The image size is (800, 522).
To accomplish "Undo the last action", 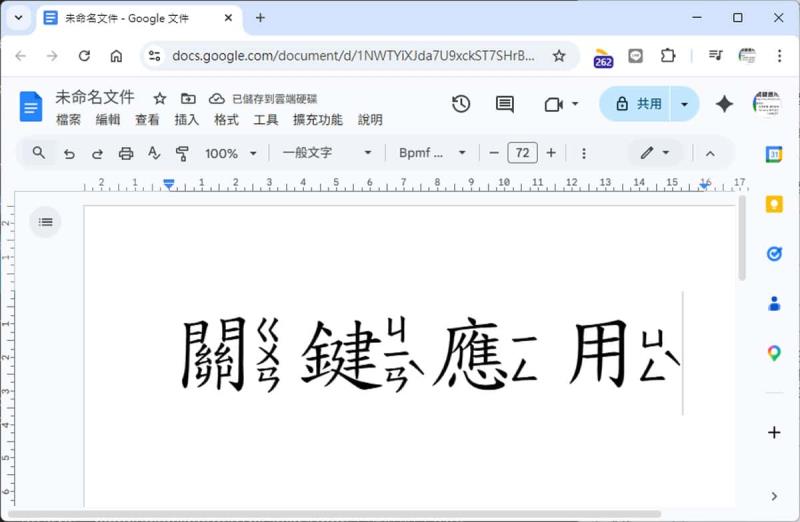I will [69, 153].
